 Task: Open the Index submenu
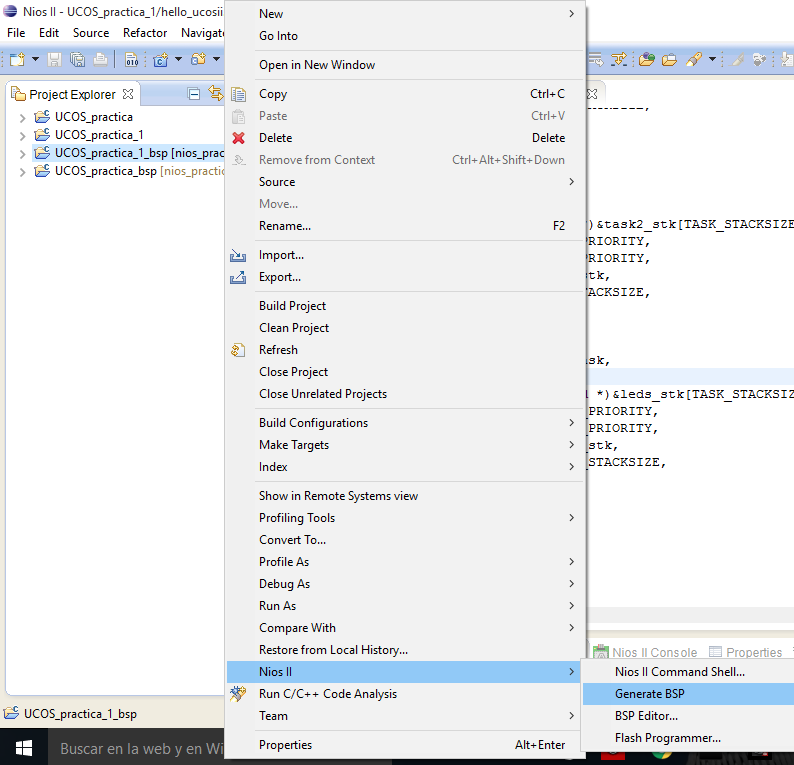[405, 467]
